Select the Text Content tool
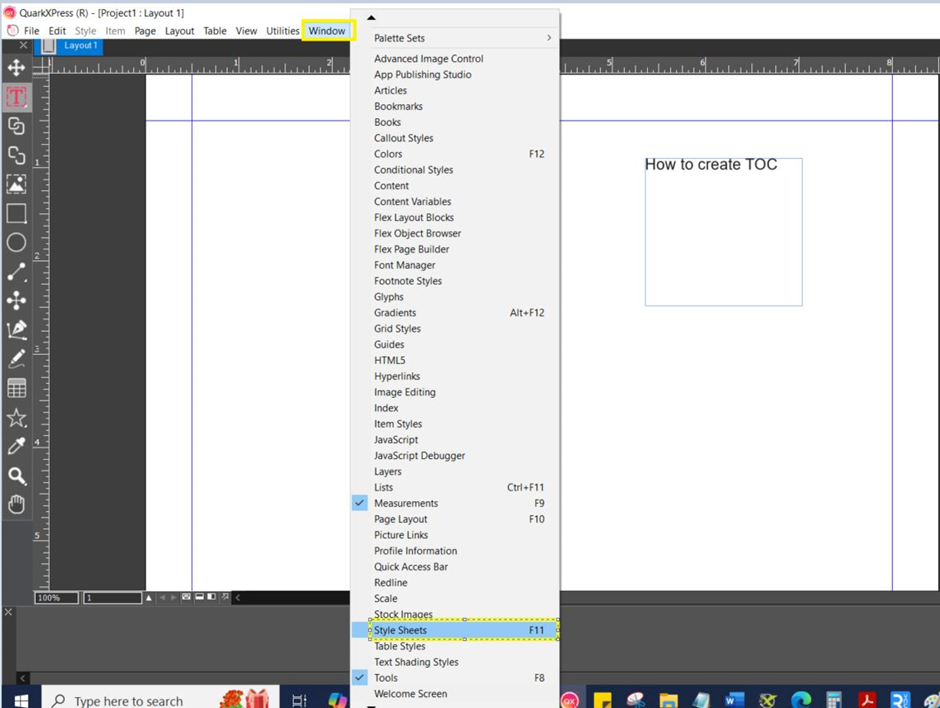Image resolution: width=940 pixels, height=708 pixels. (x=16, y=97)
